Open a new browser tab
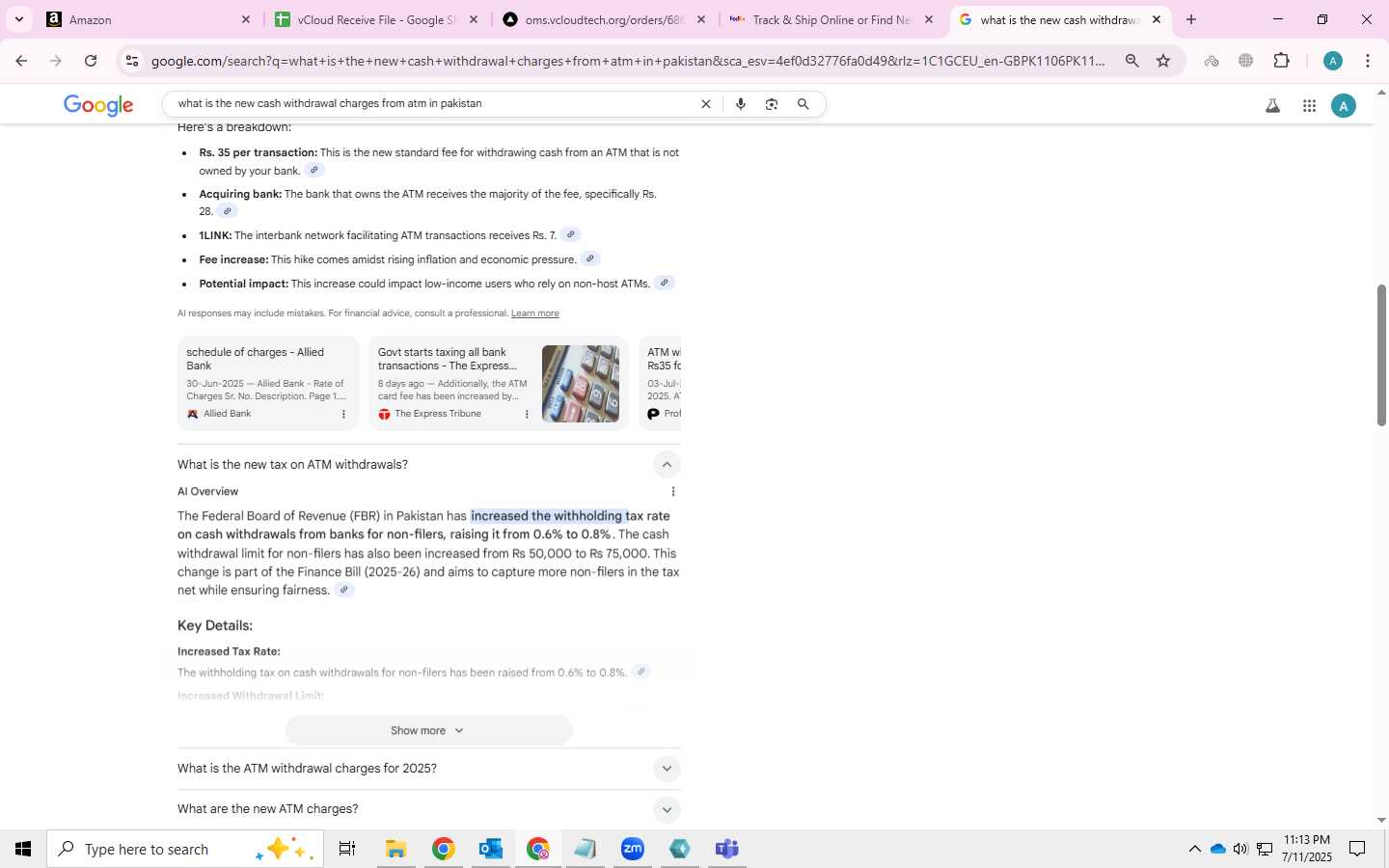This screenshot has width=1389, height=868. 1191,19
